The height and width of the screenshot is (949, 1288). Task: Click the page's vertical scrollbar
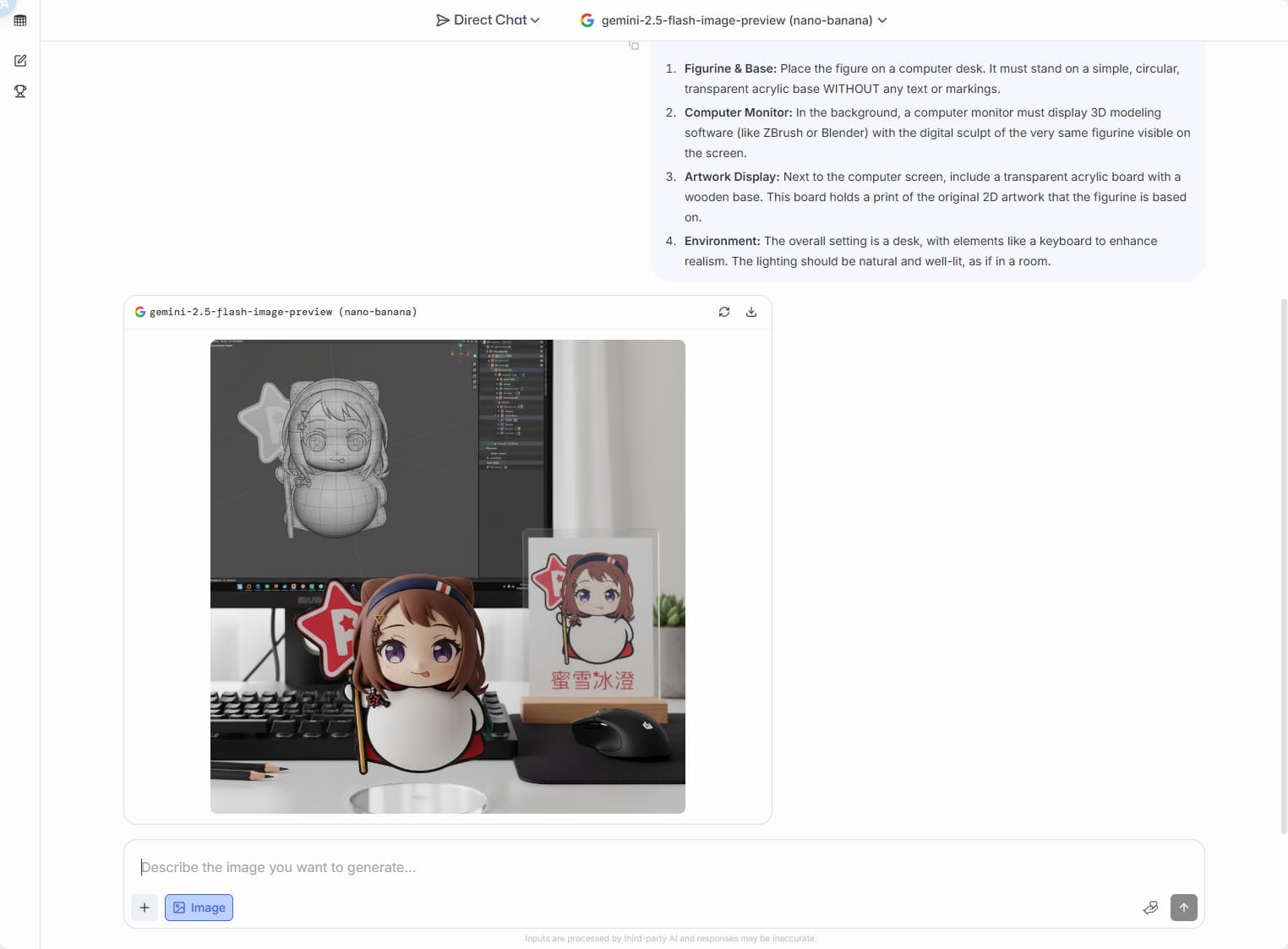coord(1284,566)
